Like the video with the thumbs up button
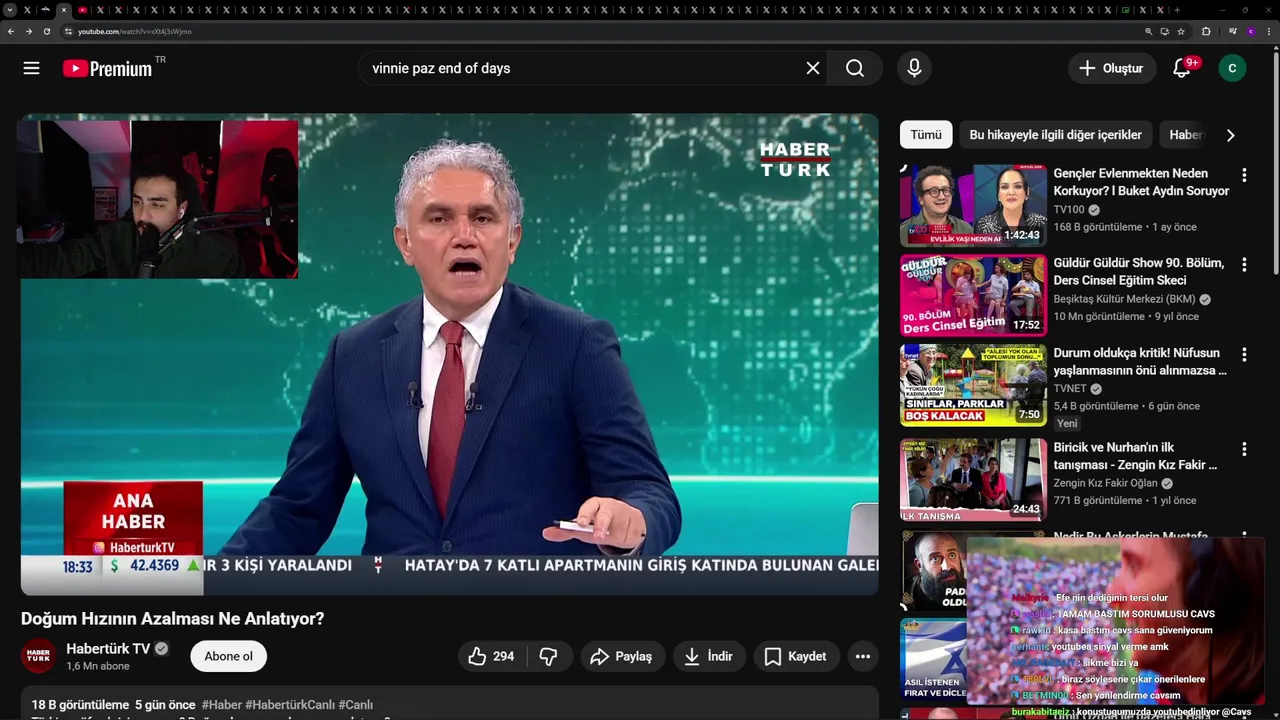Image resolution: width=1280 pixels, height=720 pixels. 491,656
